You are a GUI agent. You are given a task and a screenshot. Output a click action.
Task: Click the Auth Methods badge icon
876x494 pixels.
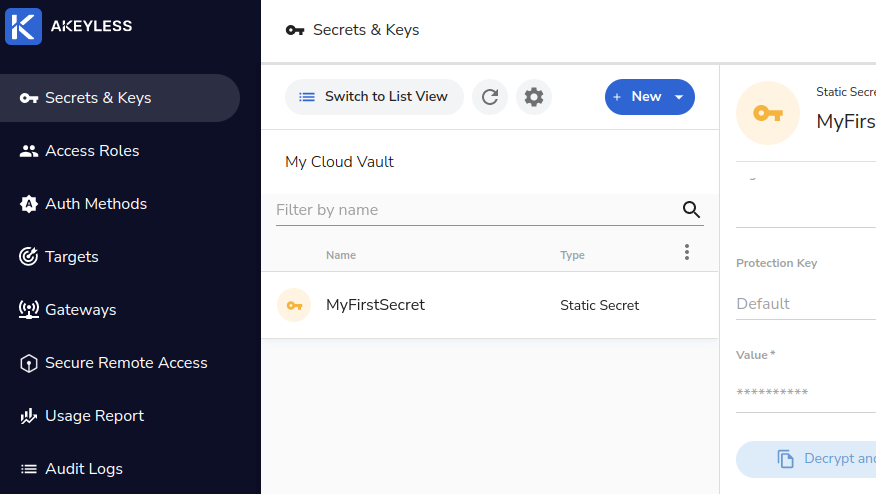click(x=28, y=204)
